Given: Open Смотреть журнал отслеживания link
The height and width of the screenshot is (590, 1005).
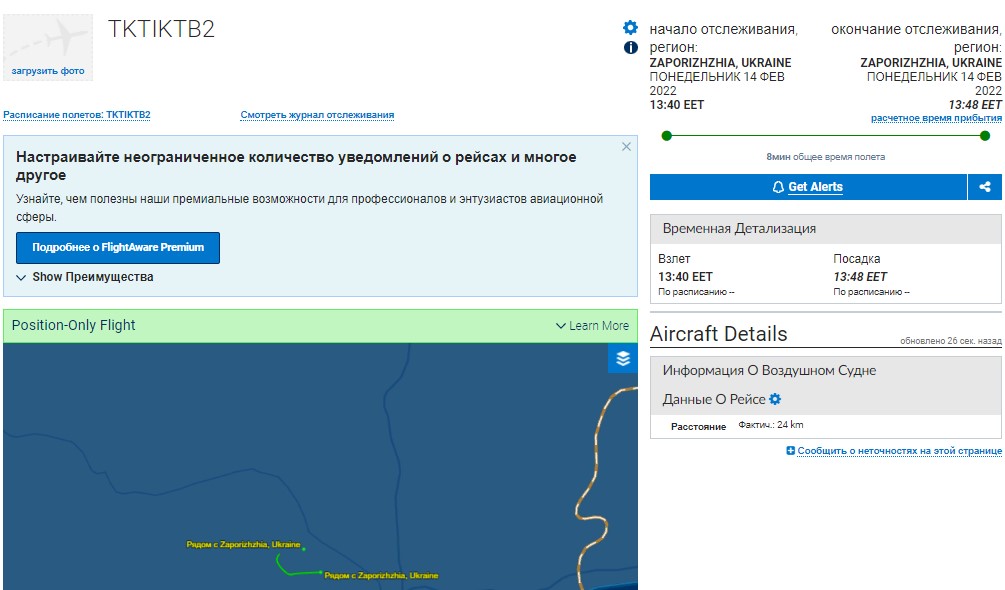Looking at the screenshot, I should [317, 115].
